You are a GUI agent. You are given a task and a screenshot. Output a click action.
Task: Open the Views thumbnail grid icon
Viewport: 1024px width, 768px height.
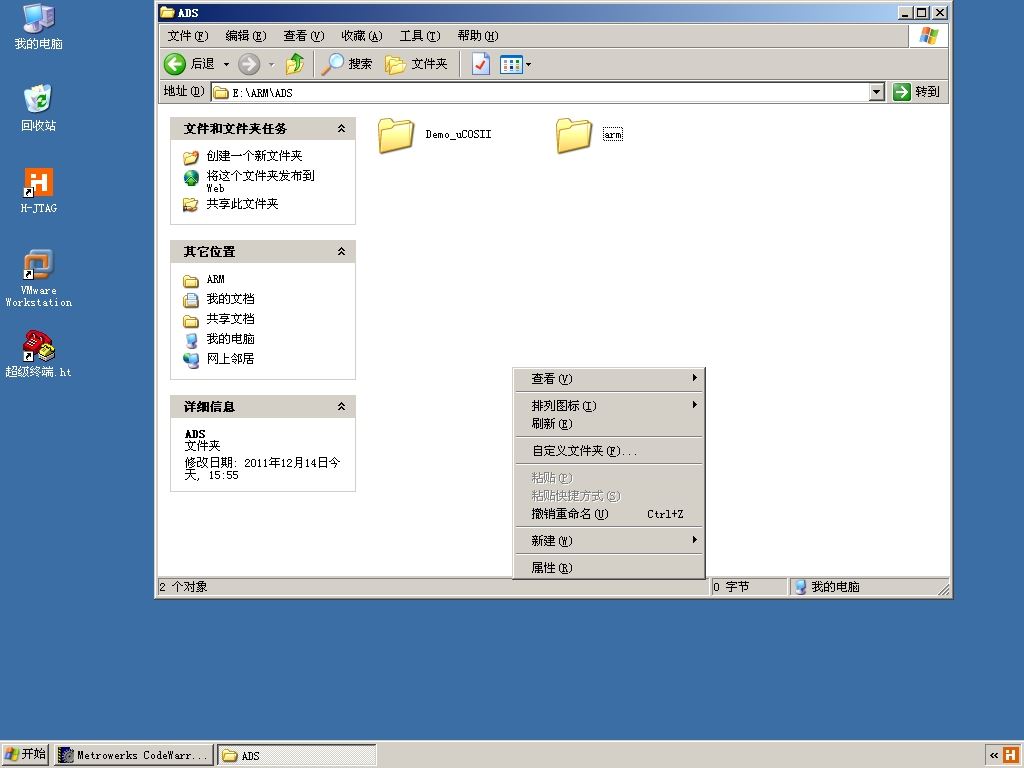click(511, 64)
